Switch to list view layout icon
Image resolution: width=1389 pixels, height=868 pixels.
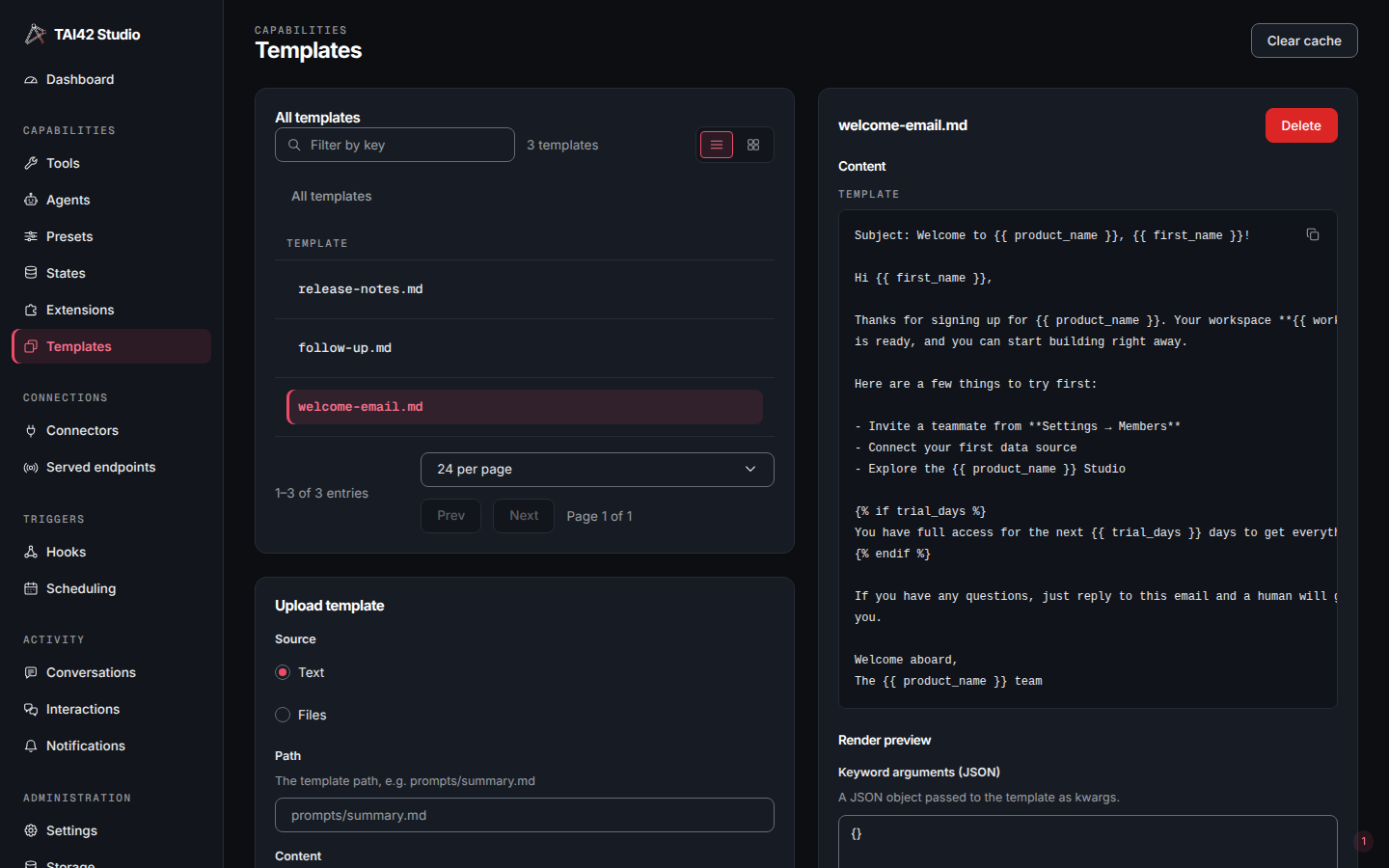point(717,145)
